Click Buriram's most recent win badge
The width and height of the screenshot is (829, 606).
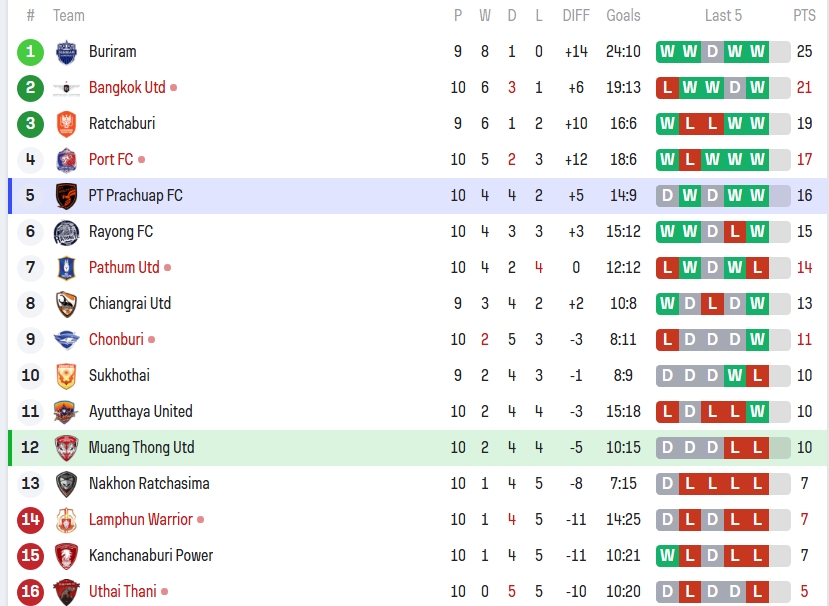757,52
